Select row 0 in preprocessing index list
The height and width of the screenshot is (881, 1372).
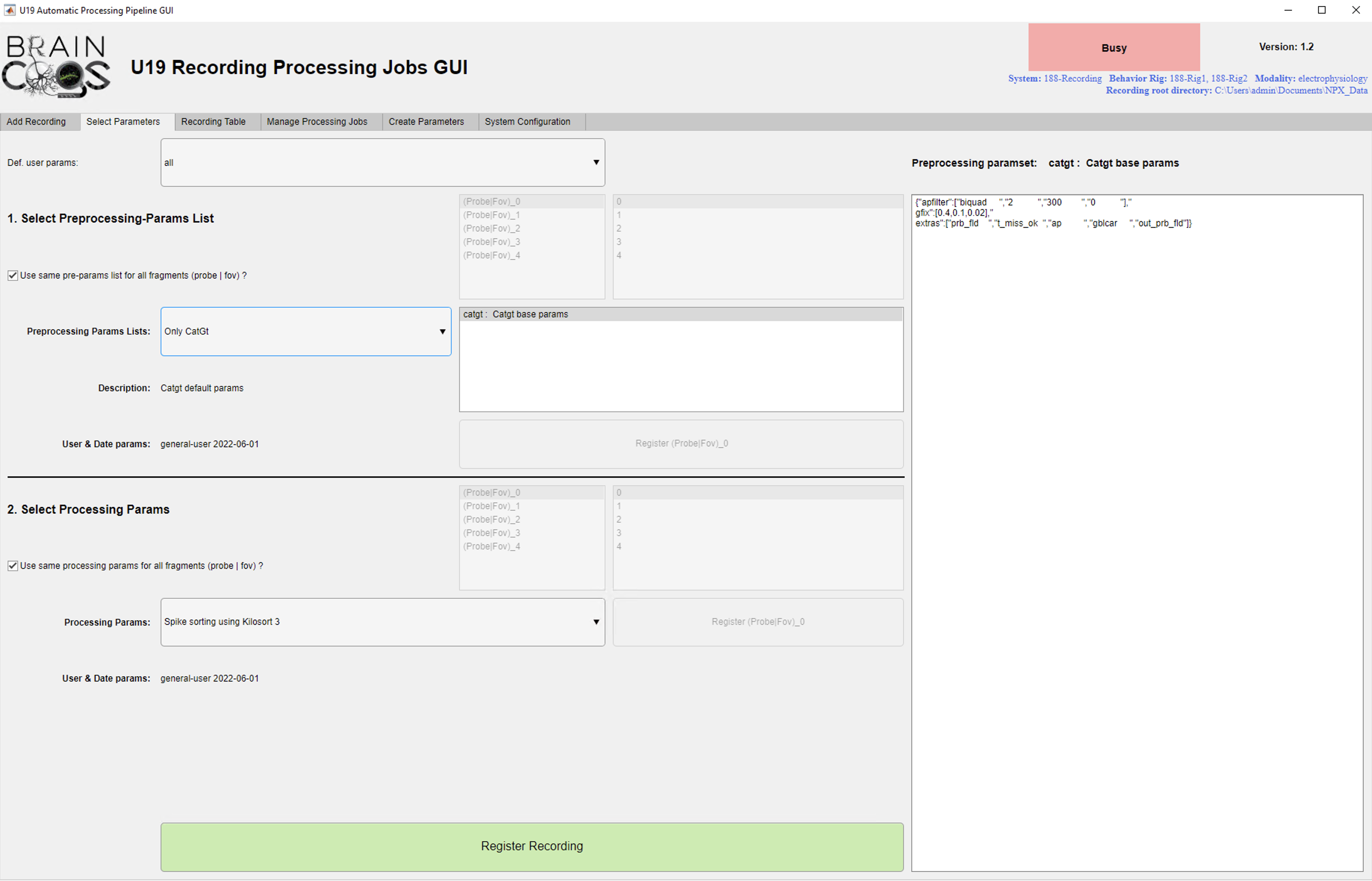[x=758, y=201]
